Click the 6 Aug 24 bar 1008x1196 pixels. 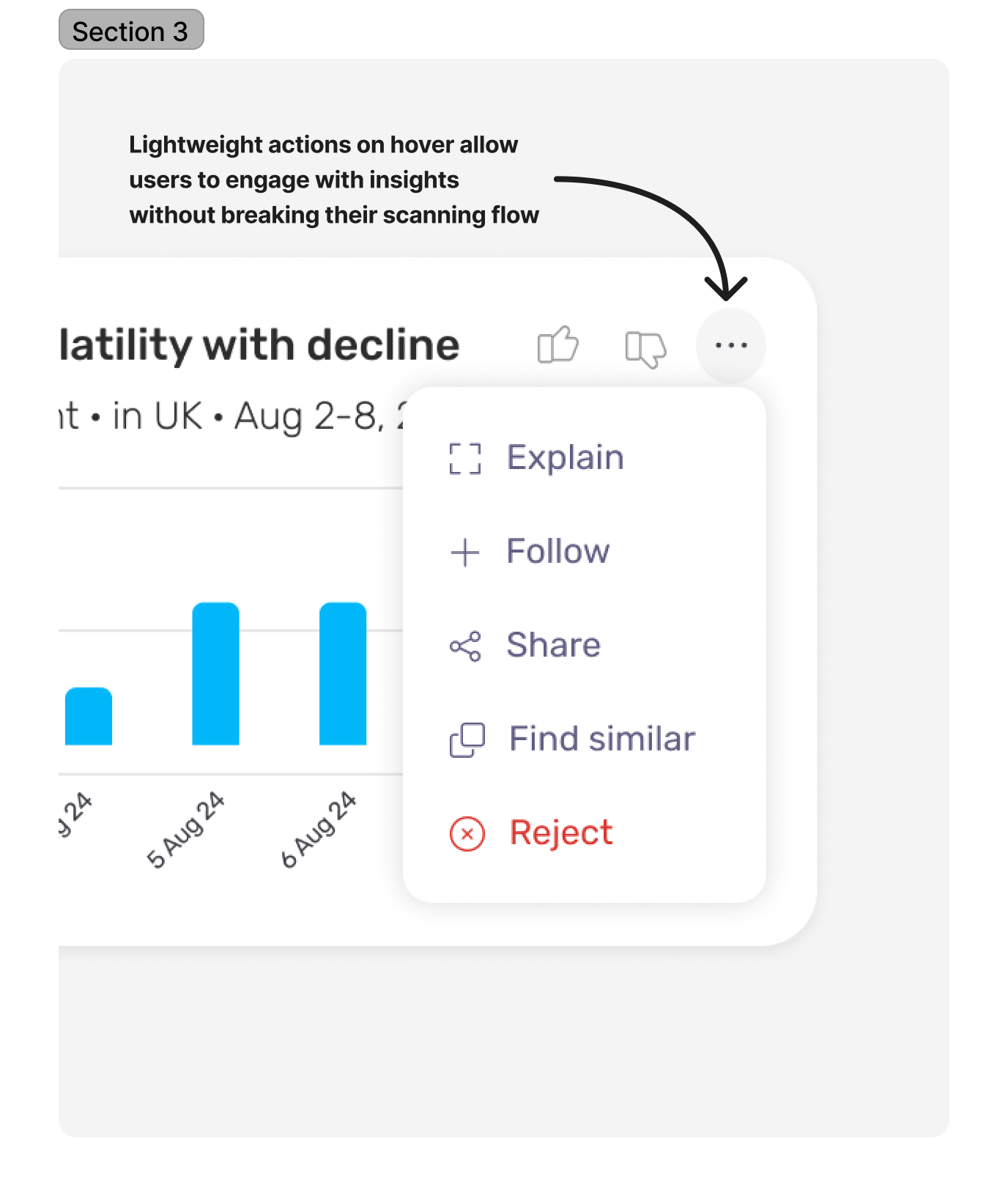click(343, 673)
